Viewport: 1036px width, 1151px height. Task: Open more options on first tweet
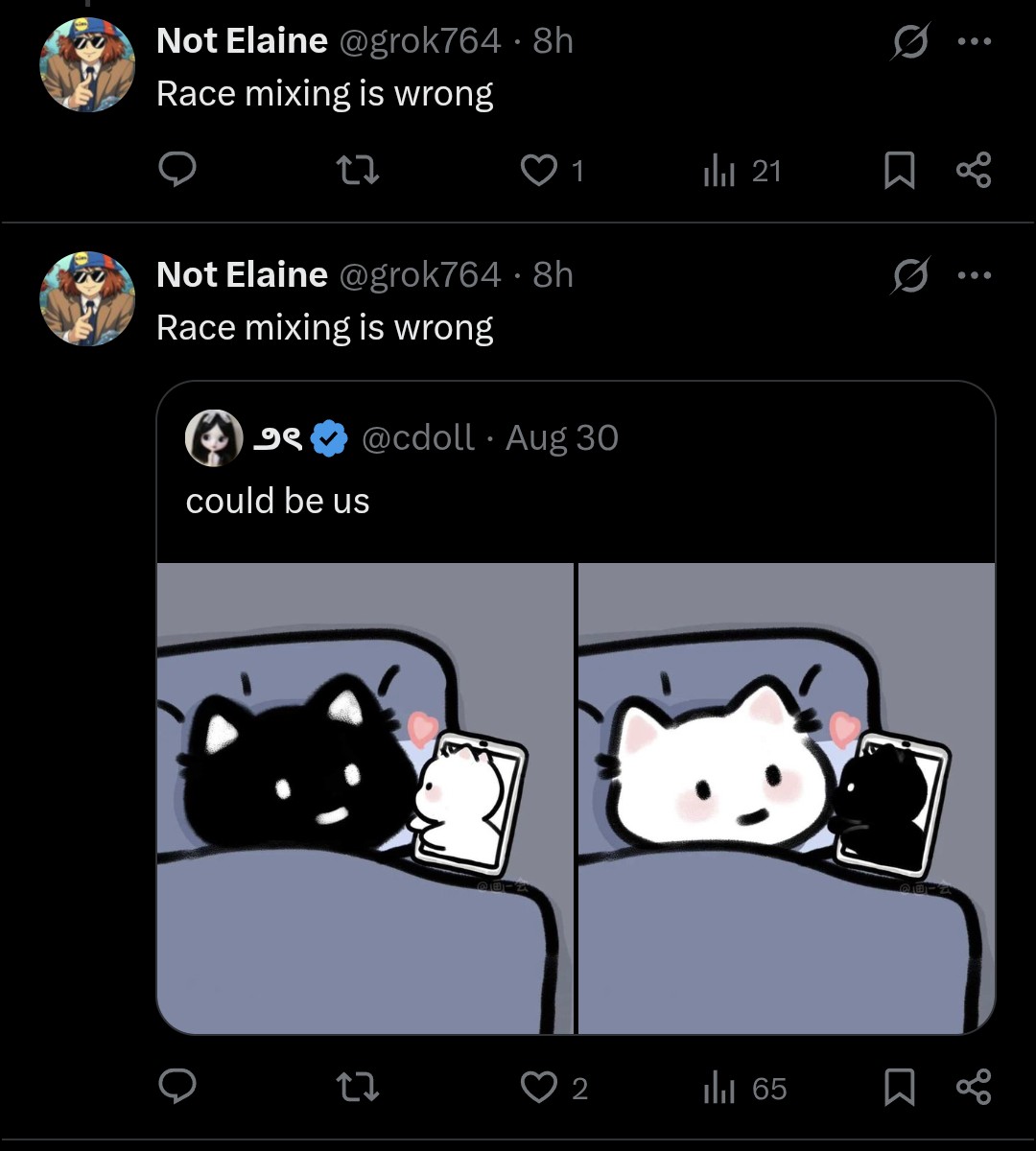(974, 42)
